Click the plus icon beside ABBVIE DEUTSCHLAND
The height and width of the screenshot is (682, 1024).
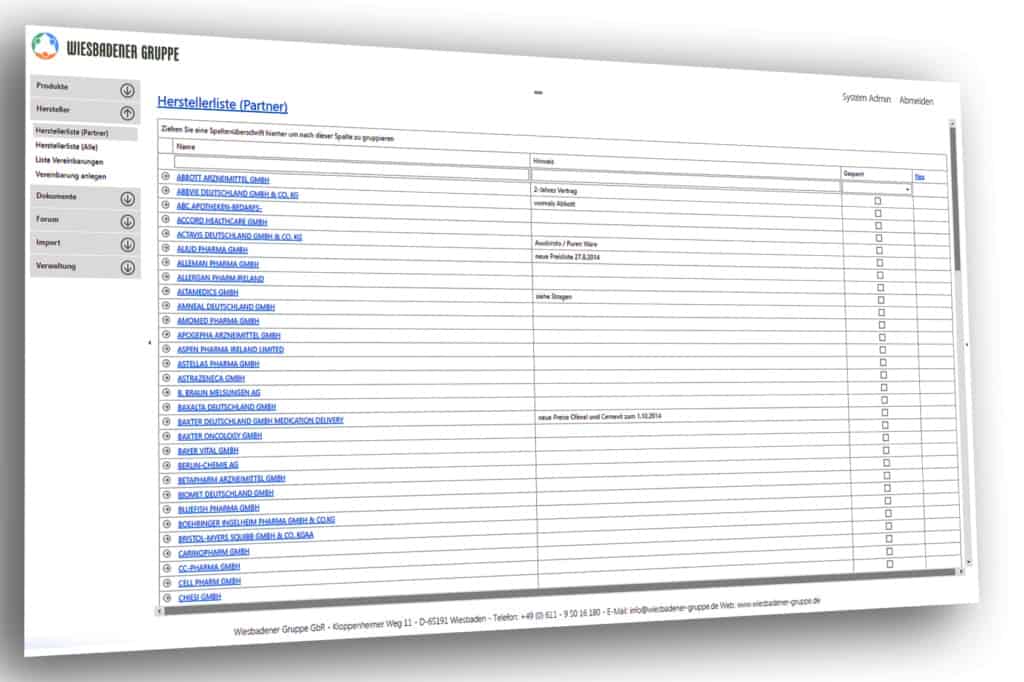165,191
